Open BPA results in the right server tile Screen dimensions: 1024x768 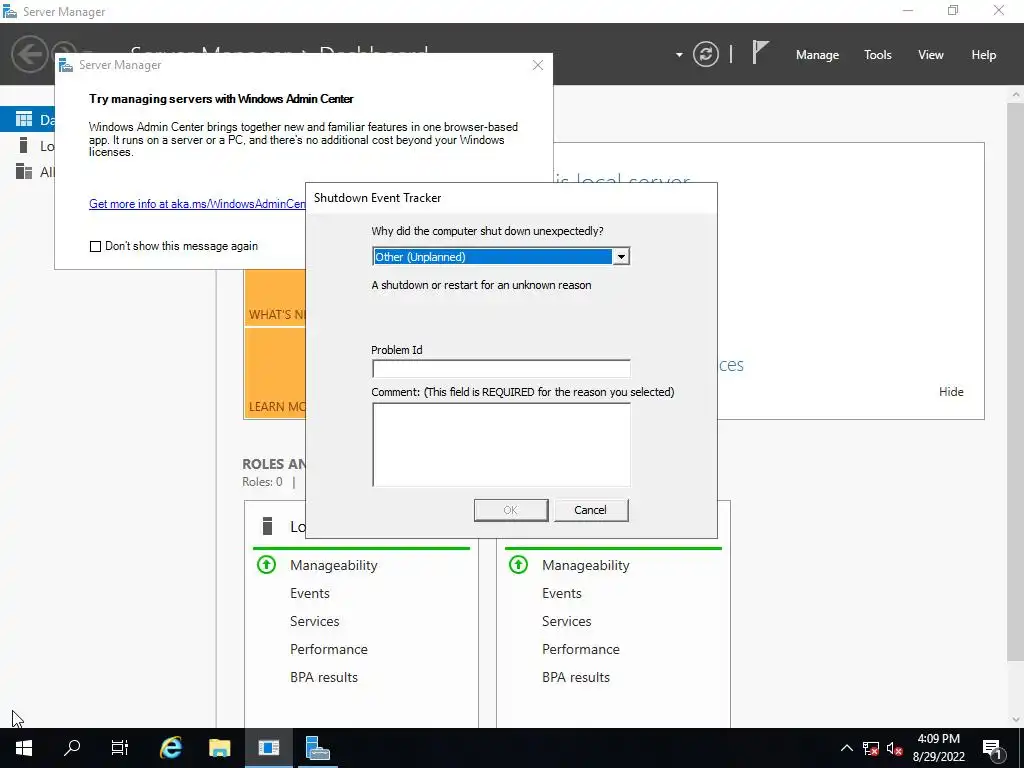click(576, 678)
